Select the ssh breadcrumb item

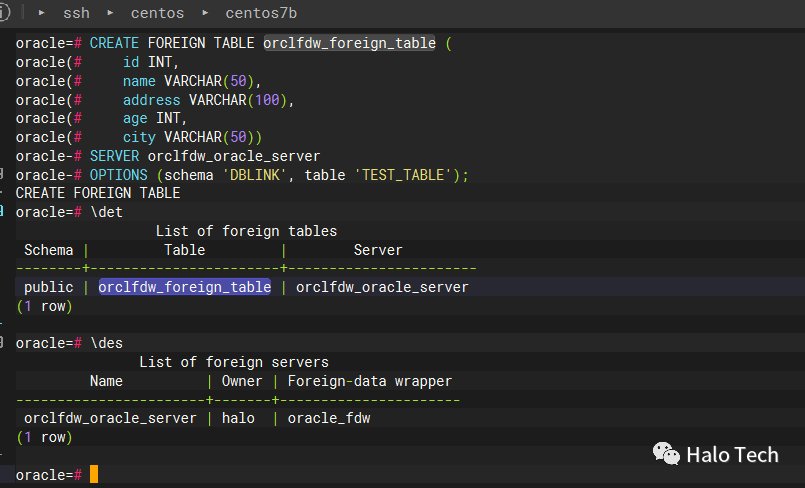point(76,13)
